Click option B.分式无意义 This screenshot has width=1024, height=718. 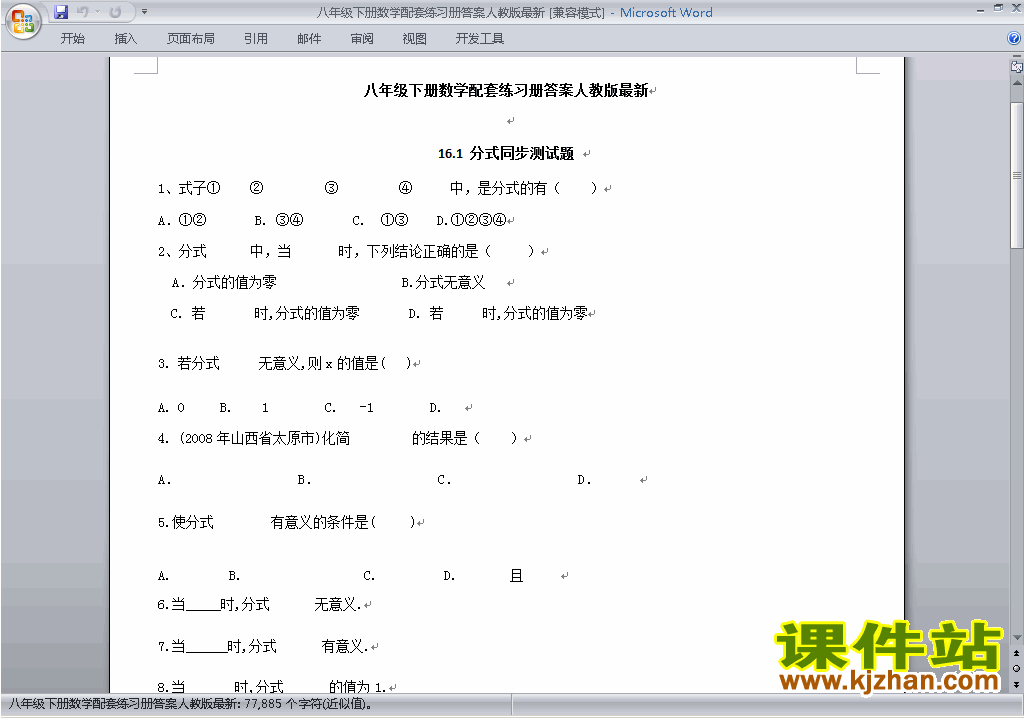[x=443, y=282]
